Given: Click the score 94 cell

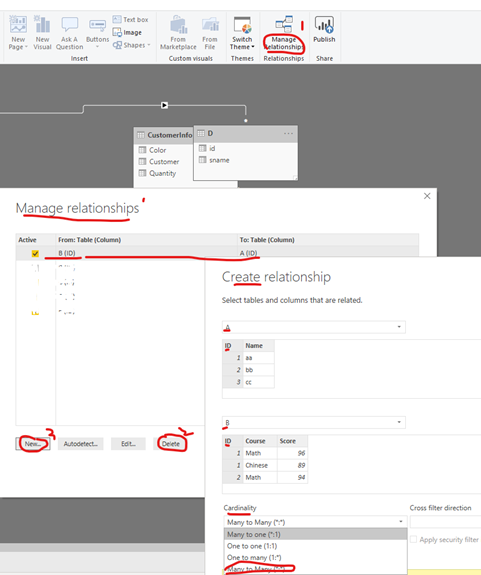Looking at the screenshot, I should pos(292,477).
